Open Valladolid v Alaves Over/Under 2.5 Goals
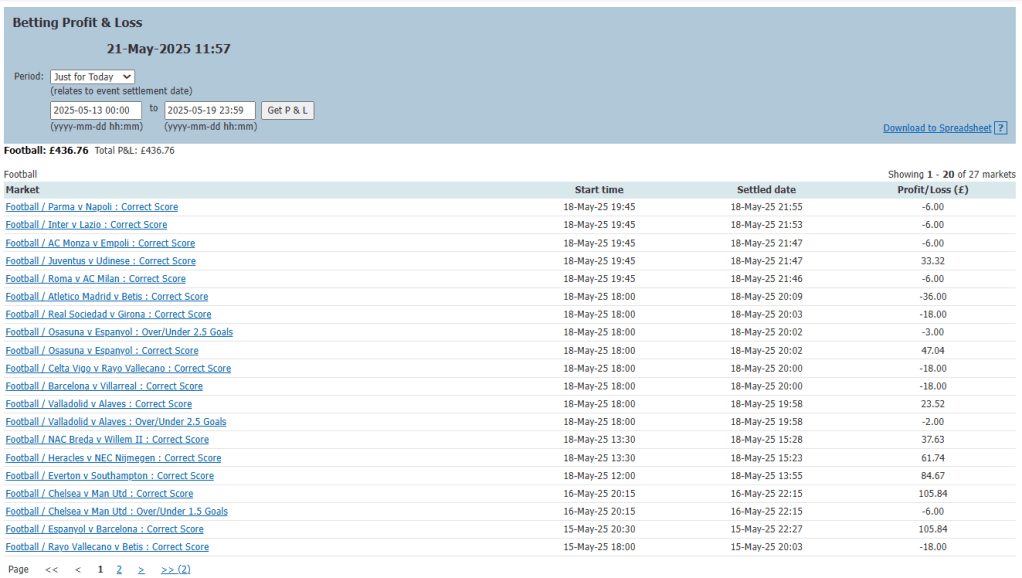The height and width of the screenshot is (578, 1022). click(116, 422)
